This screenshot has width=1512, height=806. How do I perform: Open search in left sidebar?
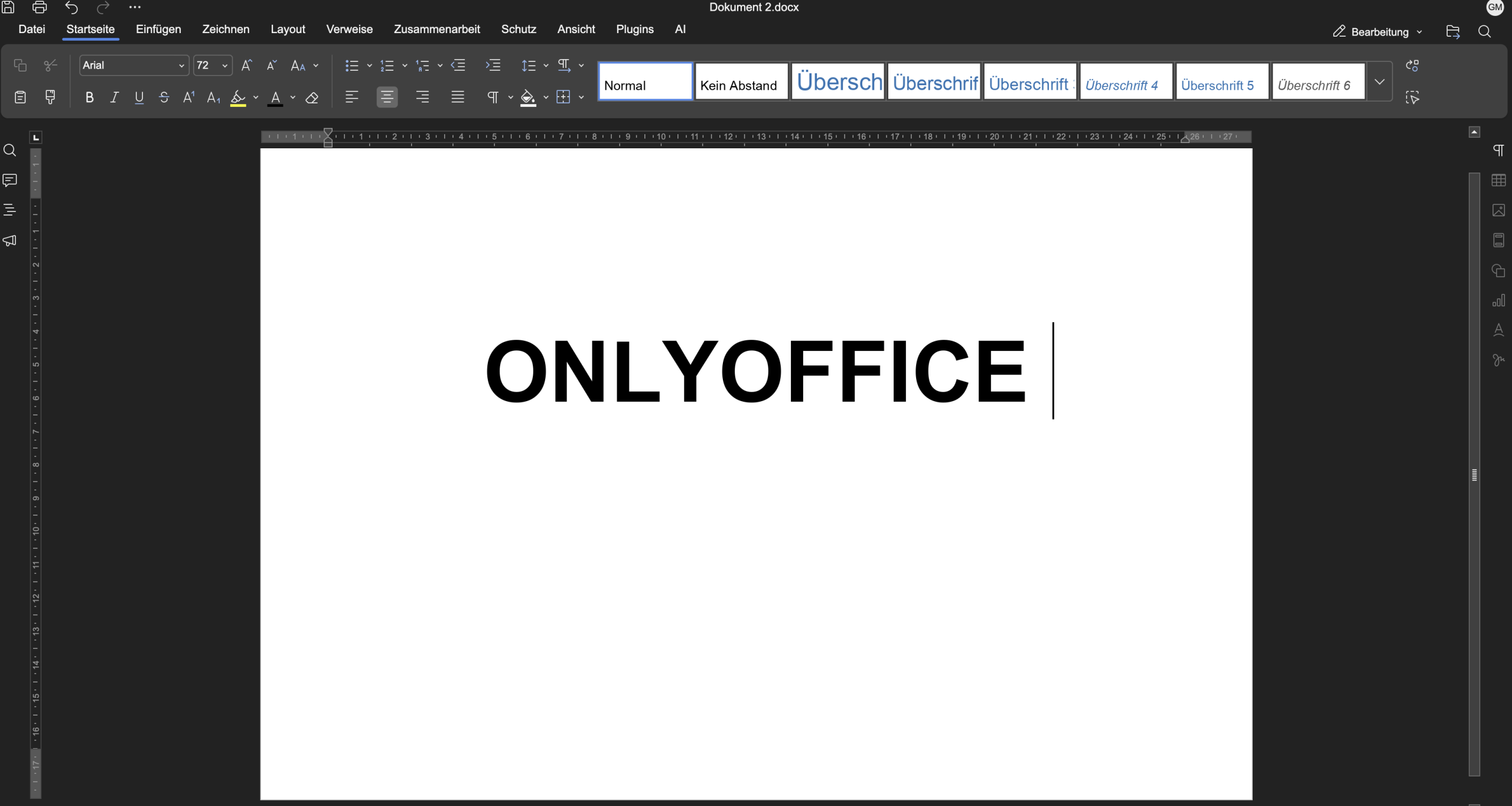coord(9,151)
